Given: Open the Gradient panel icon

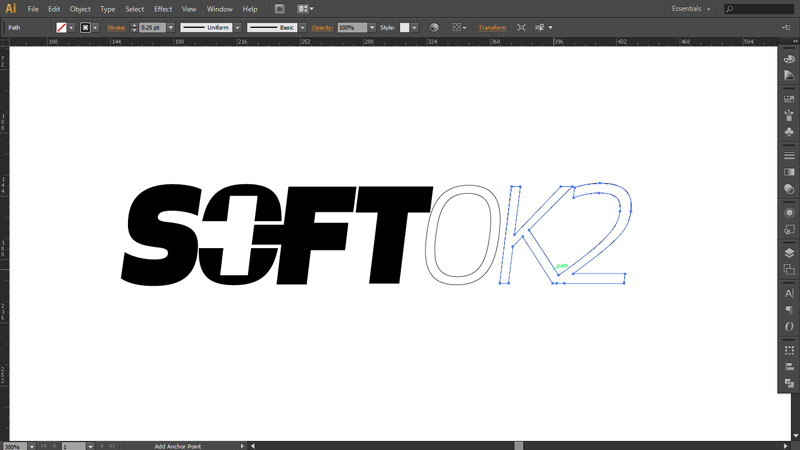Looking at the screenshot, I should 789,172.
